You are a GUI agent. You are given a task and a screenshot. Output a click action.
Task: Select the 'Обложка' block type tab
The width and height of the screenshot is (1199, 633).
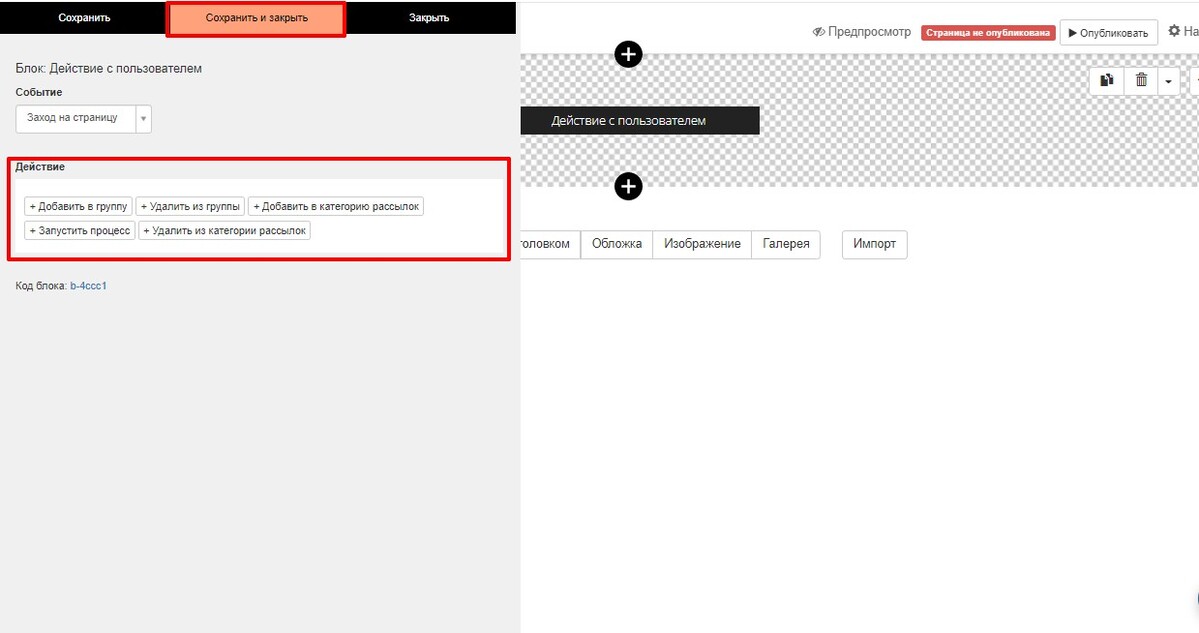point(616,244)
